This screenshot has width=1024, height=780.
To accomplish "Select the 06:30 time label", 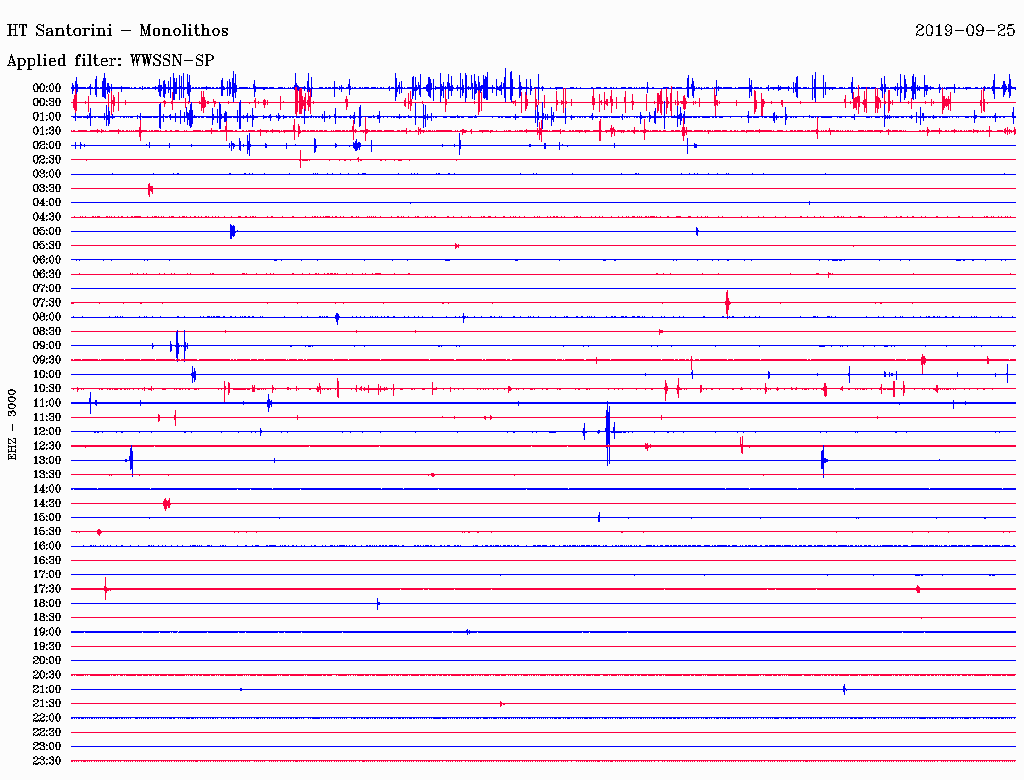I will click(47, 274).
